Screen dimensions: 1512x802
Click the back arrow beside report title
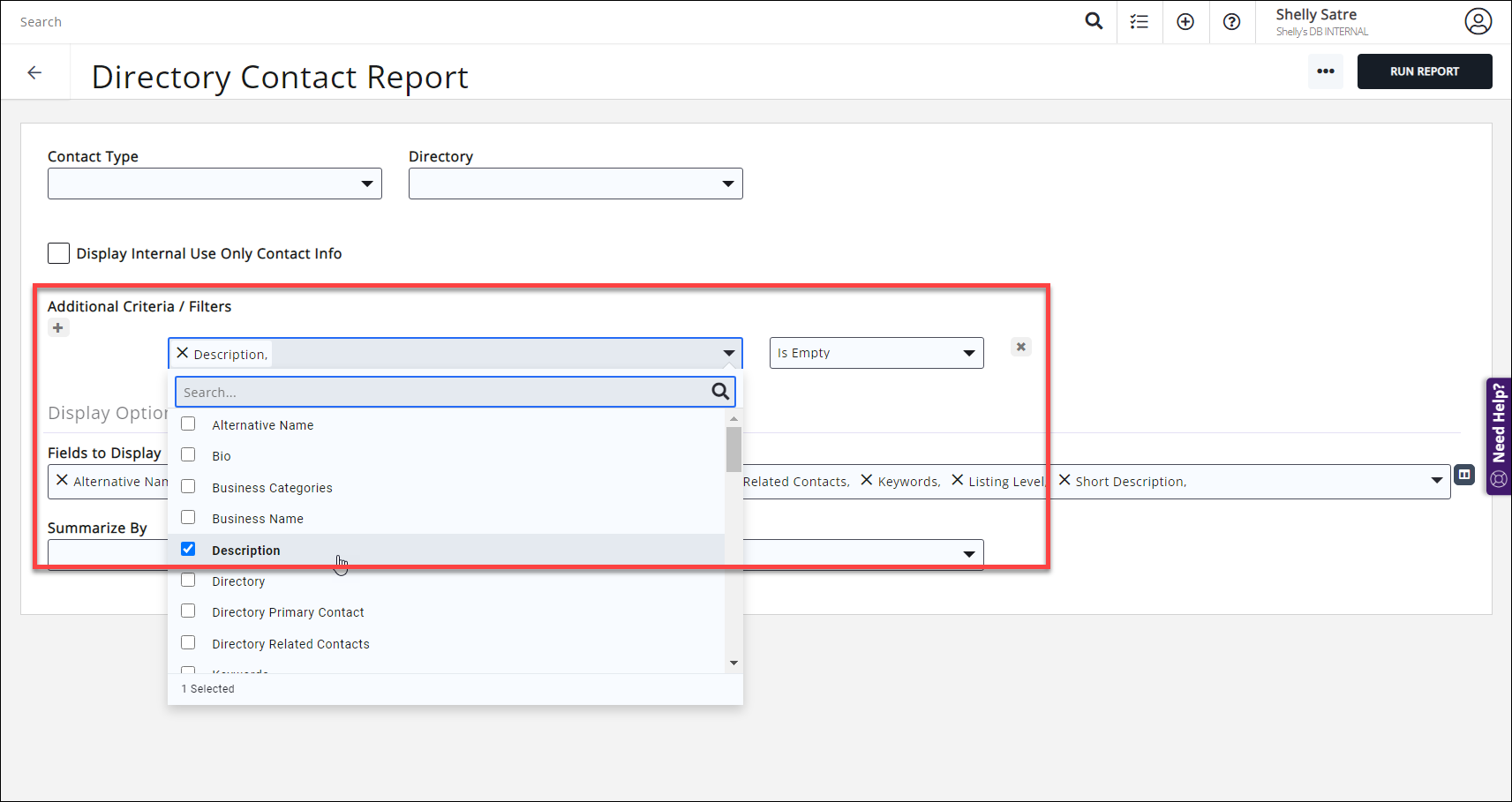(35, 72)
